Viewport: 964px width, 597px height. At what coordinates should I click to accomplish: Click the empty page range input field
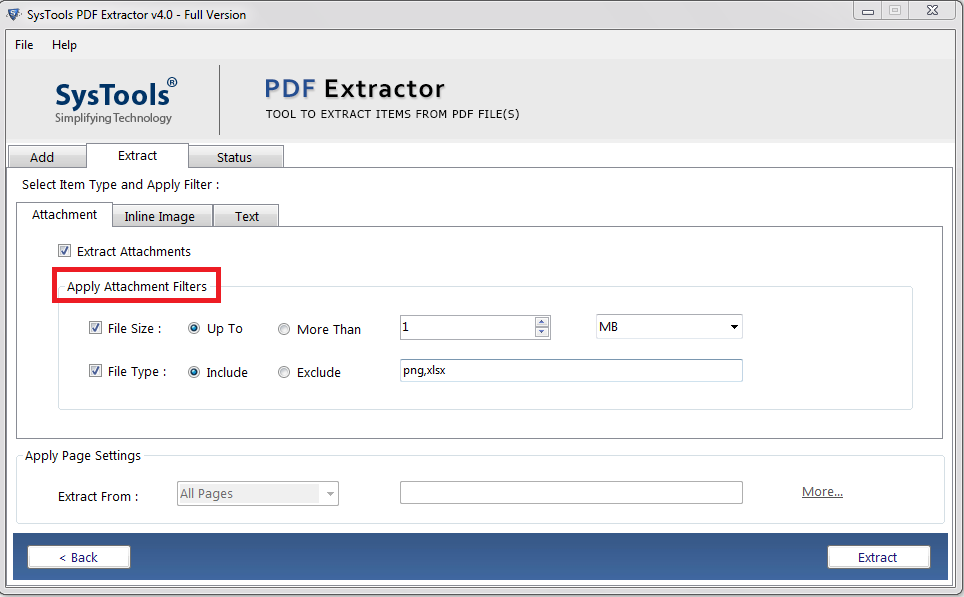571,492
